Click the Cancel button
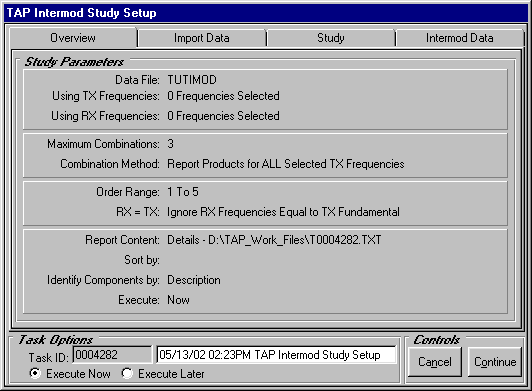The width and height of the screenshot is (532, 391). click(435, 362)
